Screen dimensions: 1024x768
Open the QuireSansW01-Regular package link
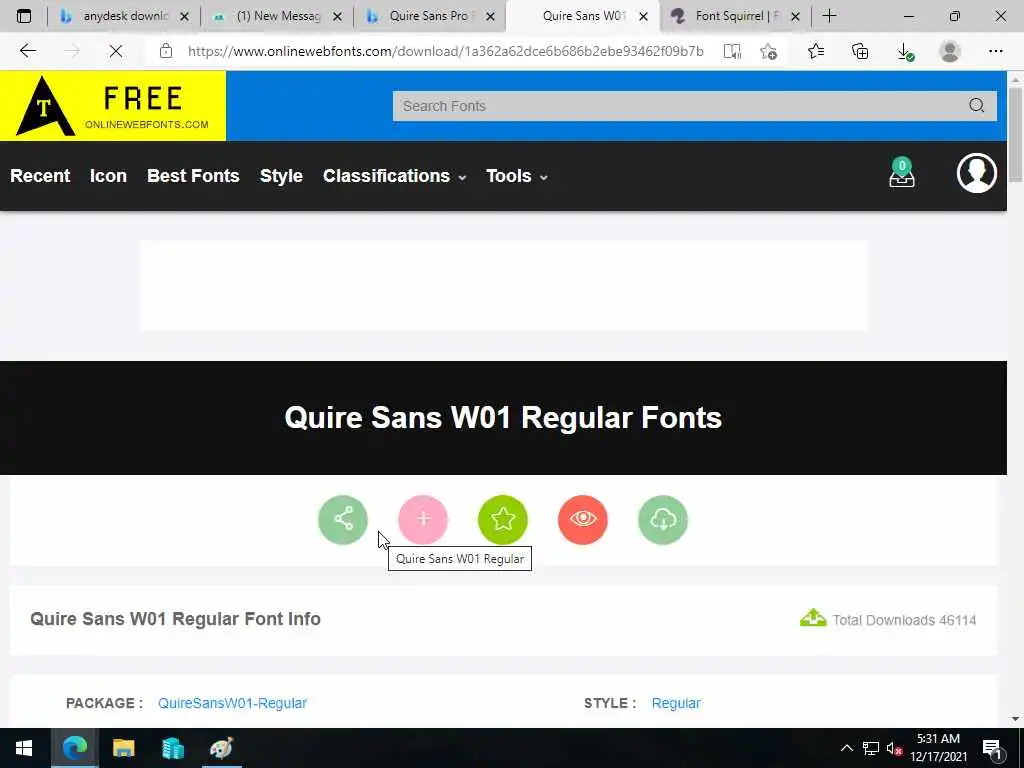(x=232, y=703)
